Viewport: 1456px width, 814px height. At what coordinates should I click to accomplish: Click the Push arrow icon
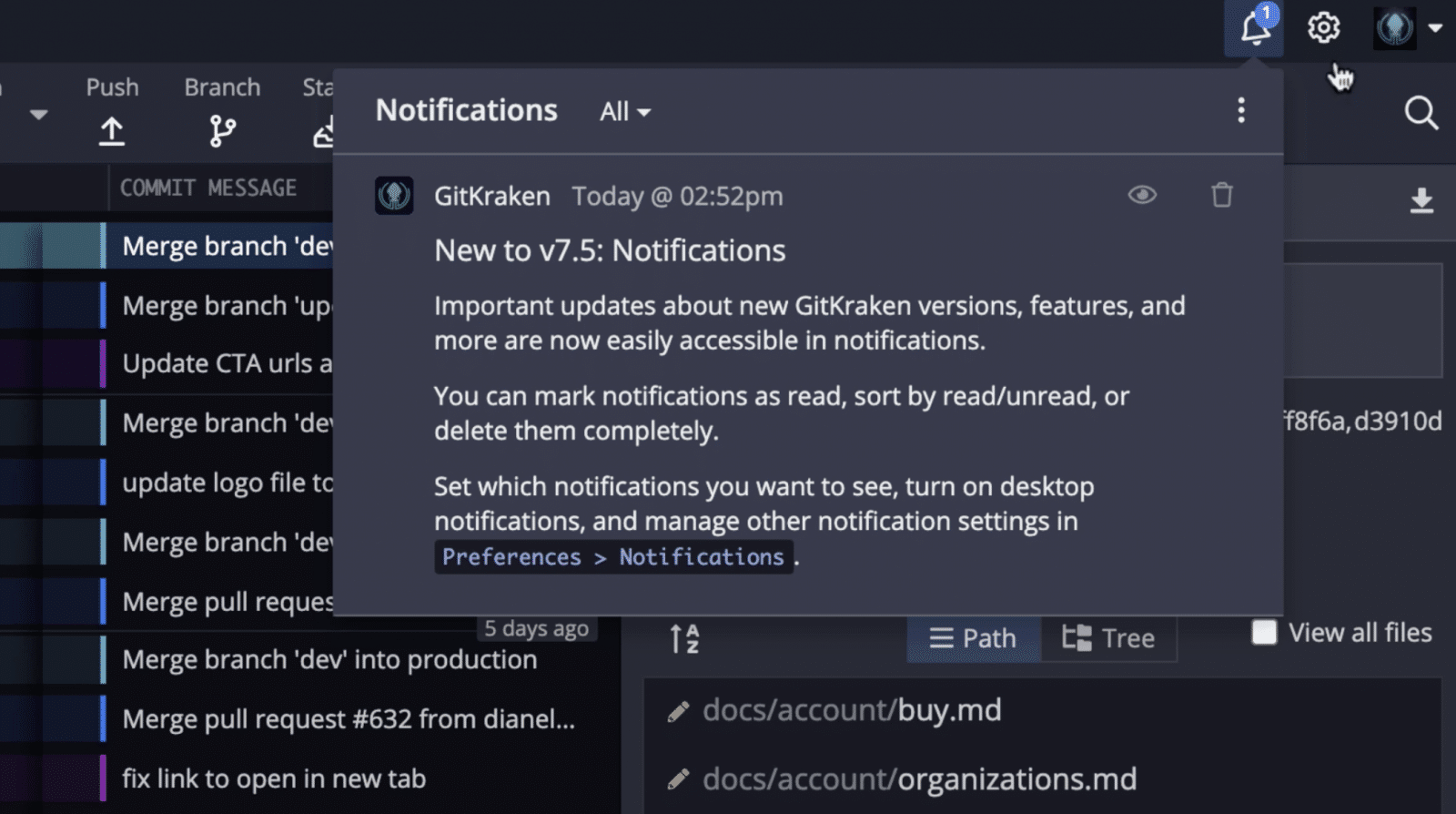[x=112, y=131]
